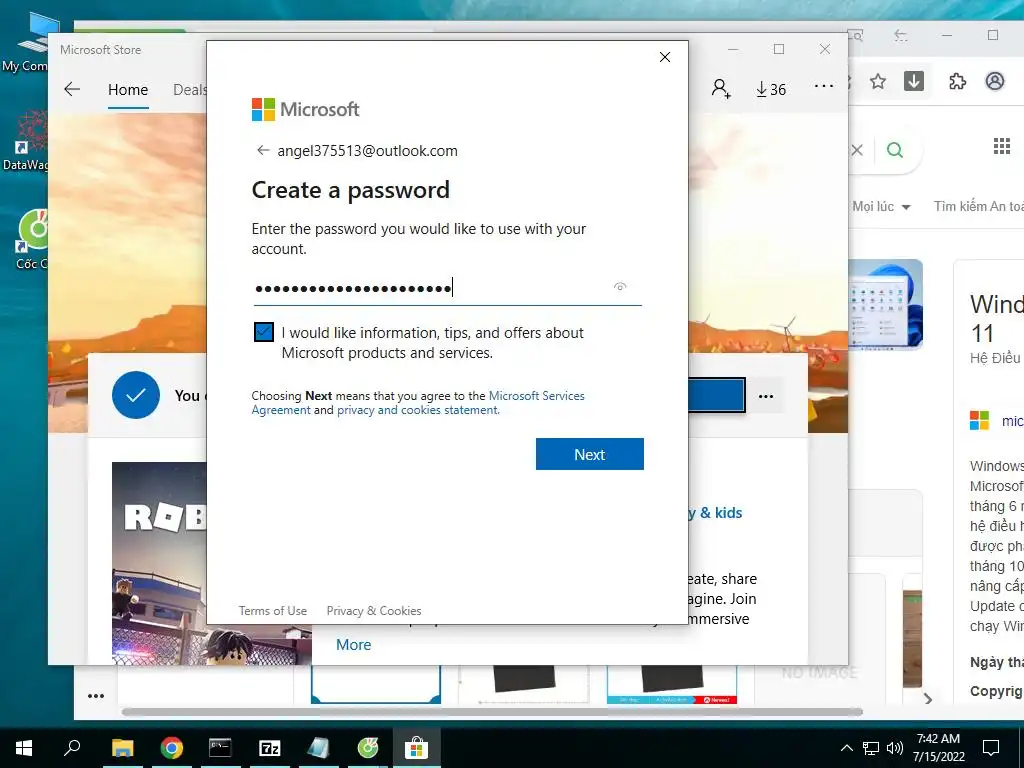This screenshot has width=1024, height=768.
Task: Open browser extensions puzzle icon
Action: click(957, 82)
